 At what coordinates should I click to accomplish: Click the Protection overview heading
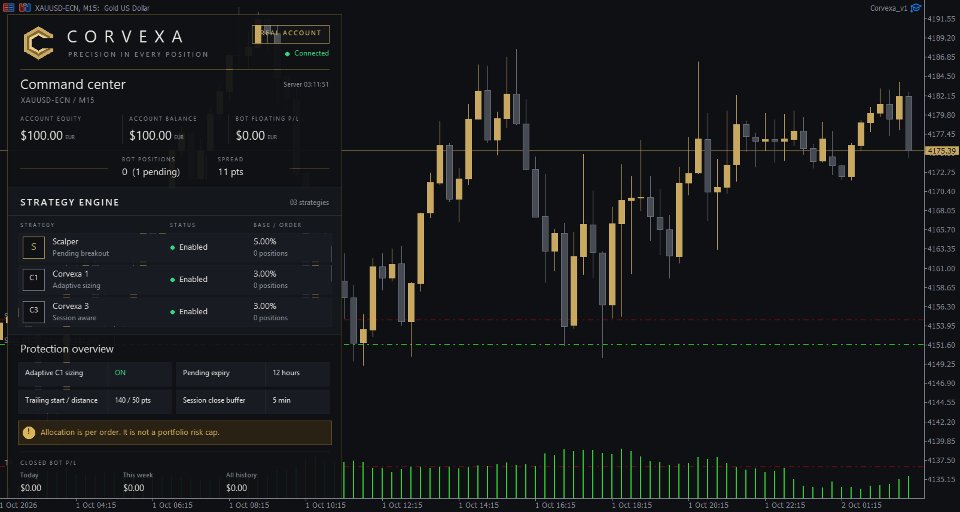pos(67,349)
